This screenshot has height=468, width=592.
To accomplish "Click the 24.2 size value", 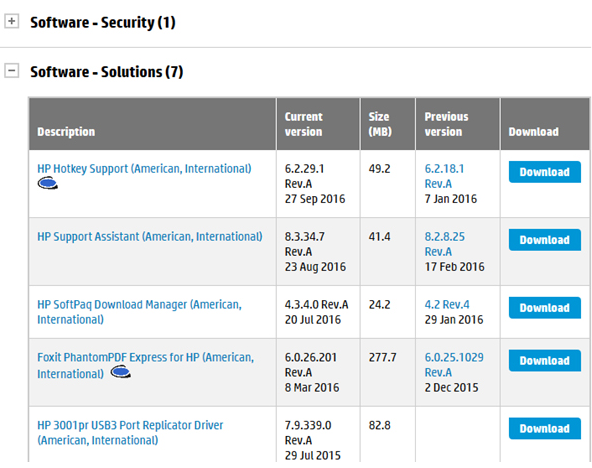I will 379,305.
